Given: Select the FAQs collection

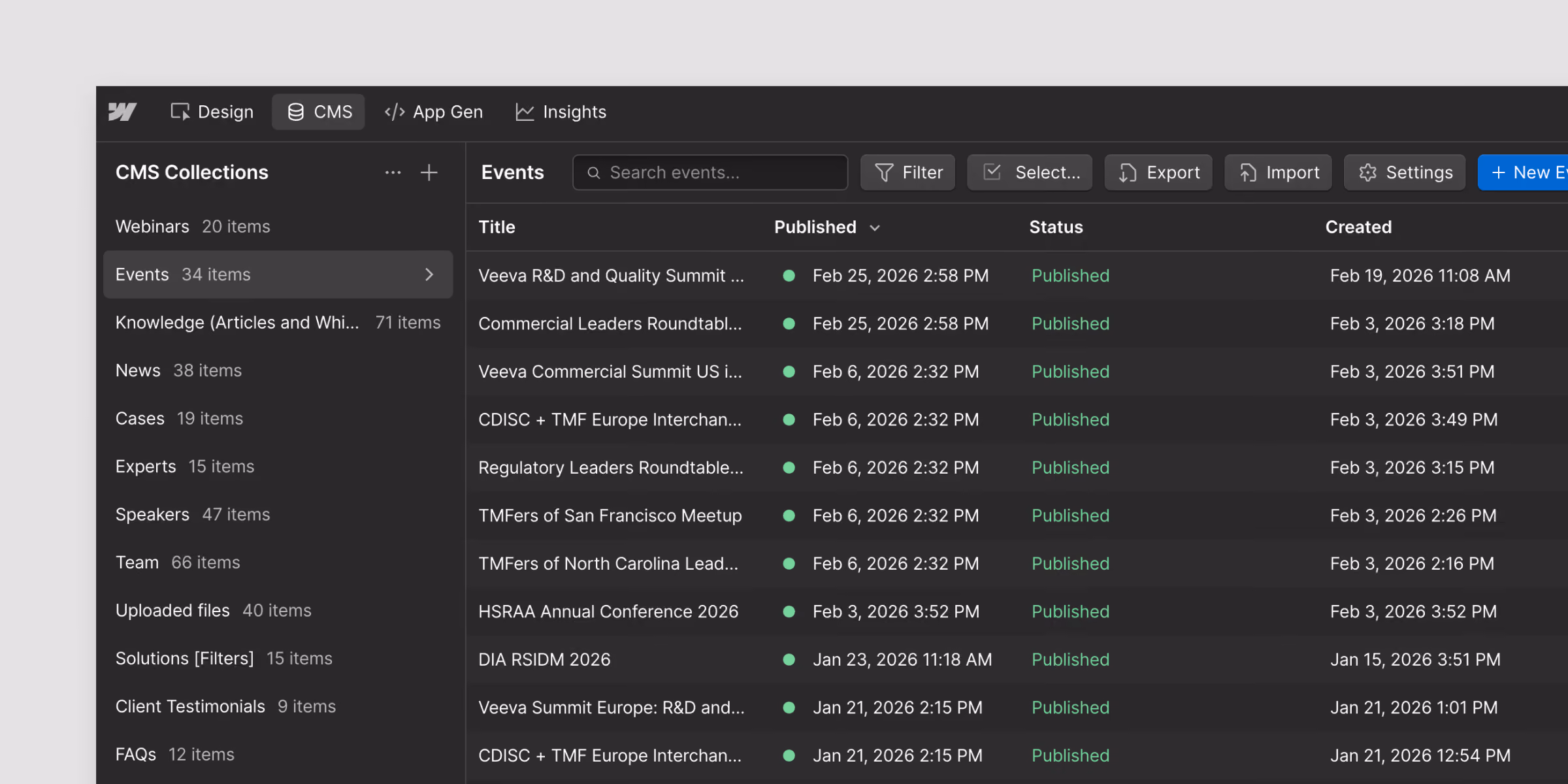Looking at the screenshot, I should pos(278,755).
